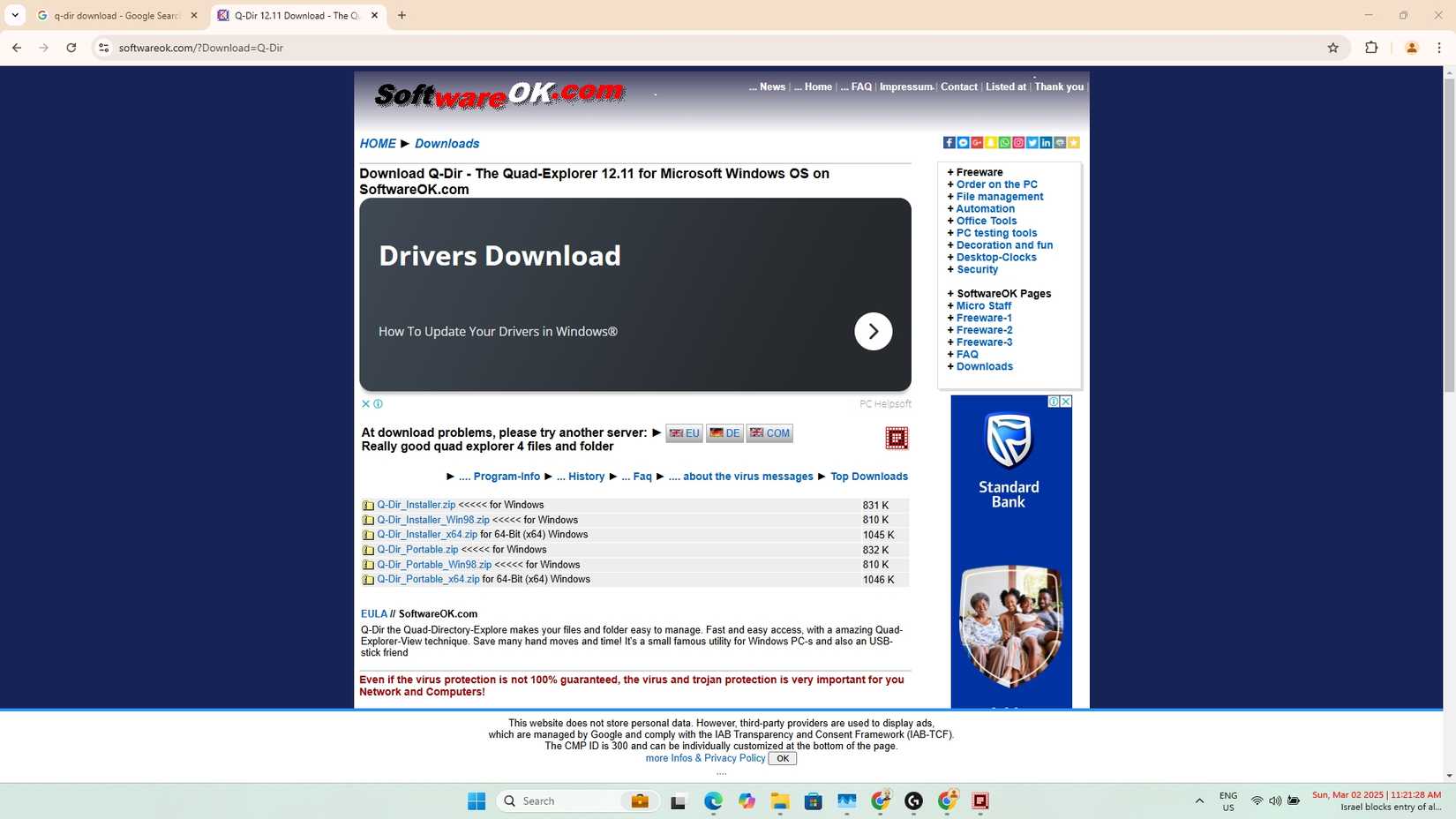Click the Instagram share icon
This screenshot has height=819, width=1456.
point(1018,142)
